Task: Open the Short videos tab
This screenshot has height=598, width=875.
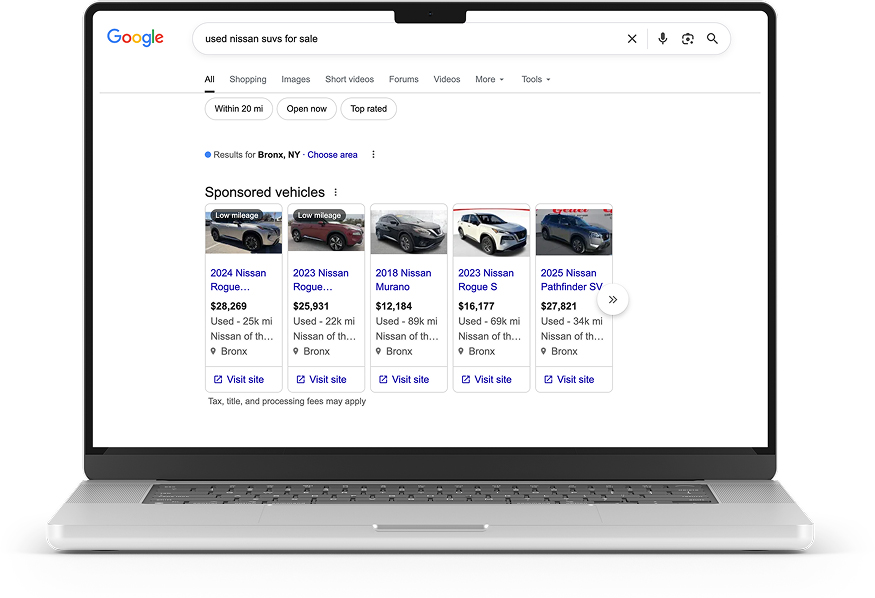Action: pyautogui.click(x=349, y=79)
